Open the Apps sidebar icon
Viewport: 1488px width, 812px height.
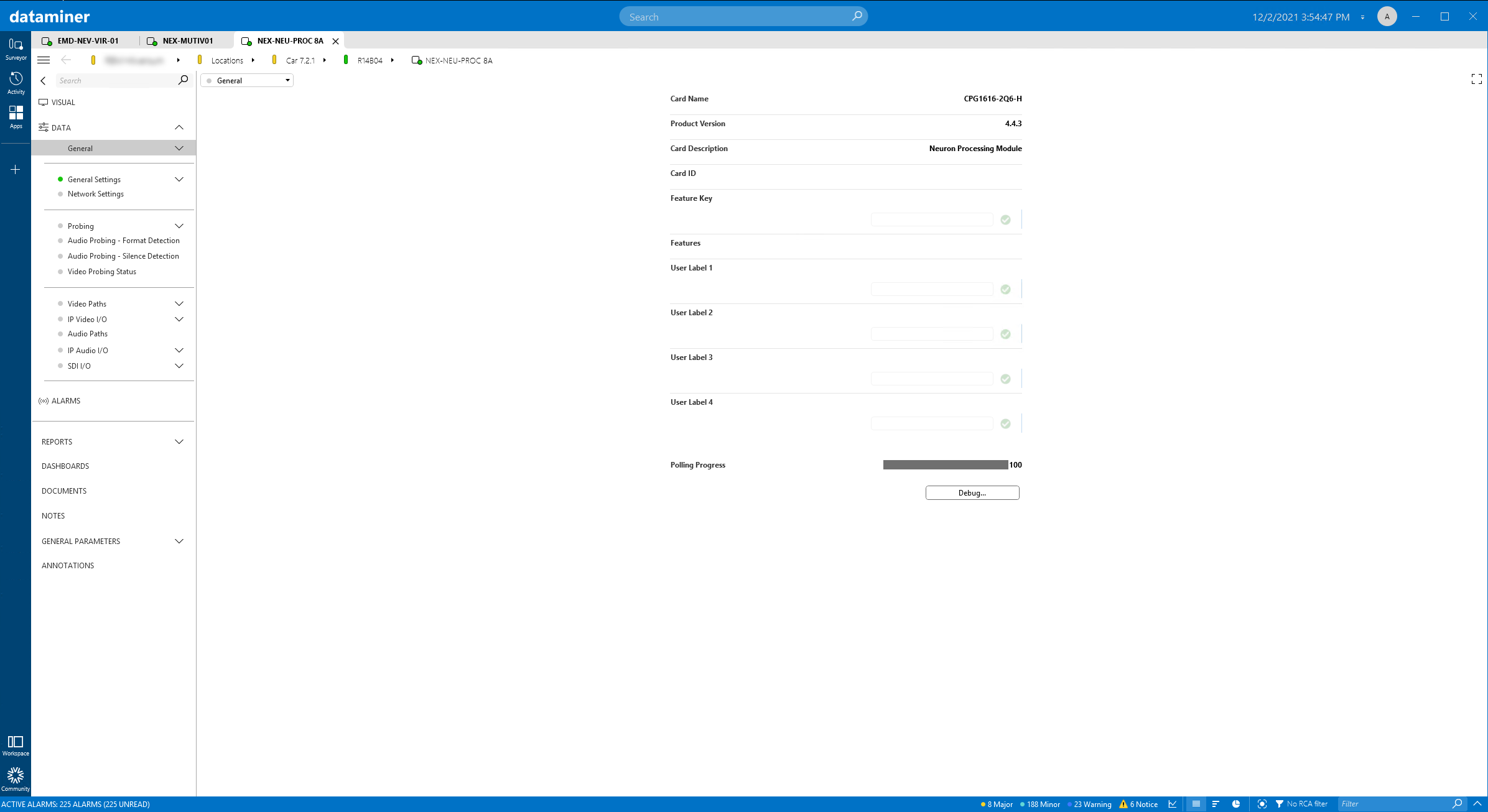pyautogui.click(x=16, y=117)
